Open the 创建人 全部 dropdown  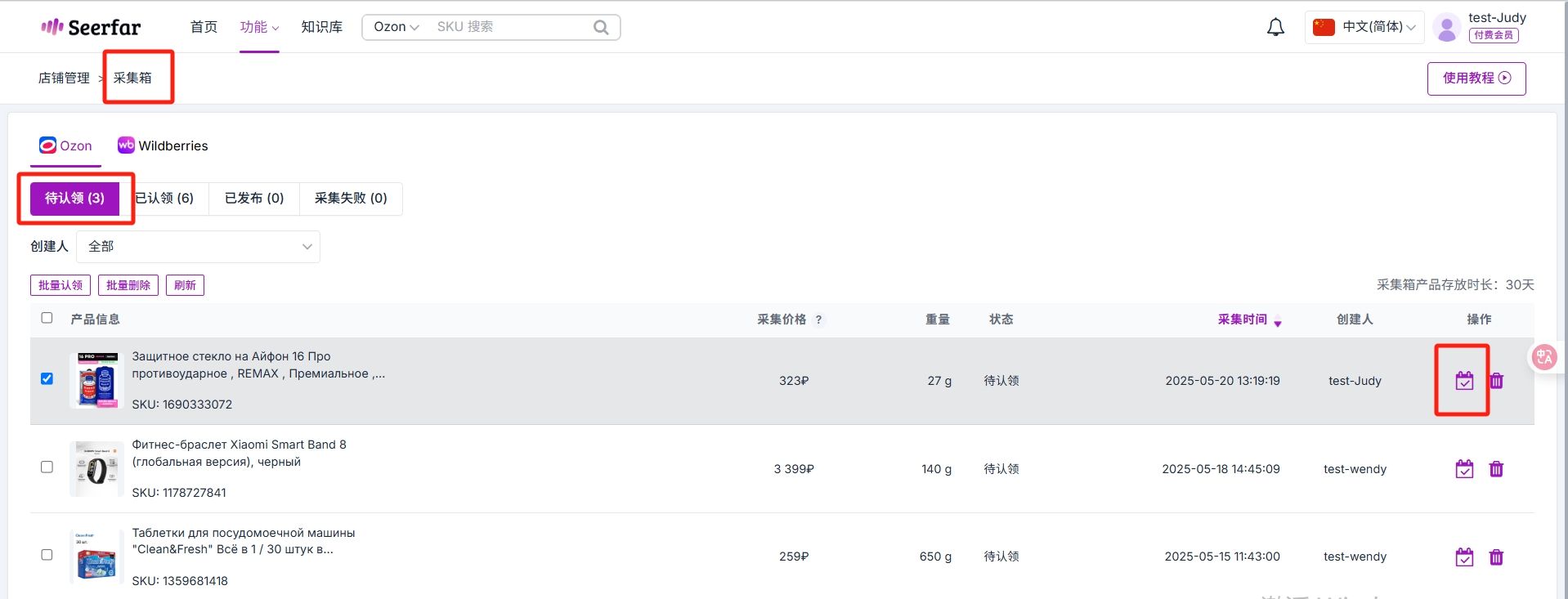198,247
